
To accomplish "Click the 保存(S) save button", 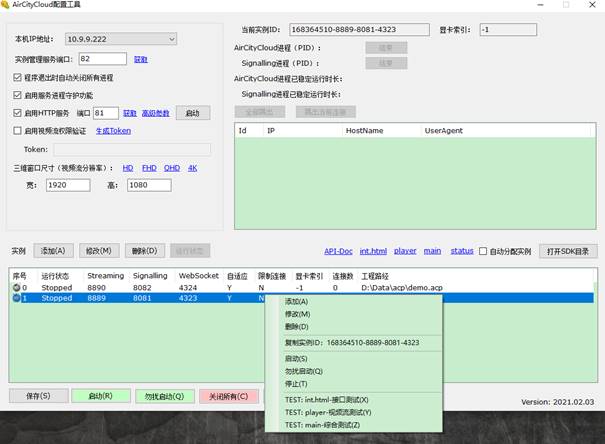I will point(39,396).
